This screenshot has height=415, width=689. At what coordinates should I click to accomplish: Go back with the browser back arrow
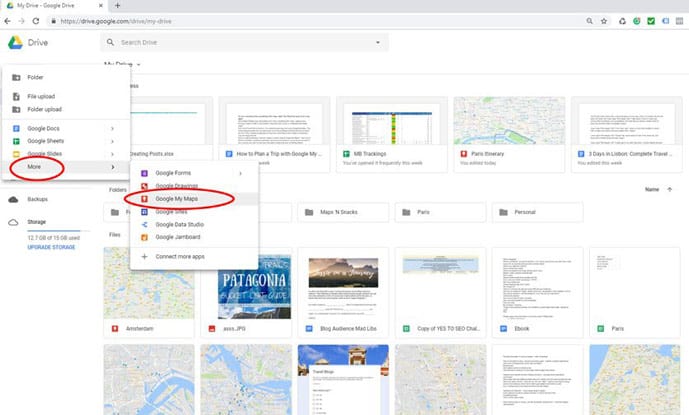[x=7, y=21]
